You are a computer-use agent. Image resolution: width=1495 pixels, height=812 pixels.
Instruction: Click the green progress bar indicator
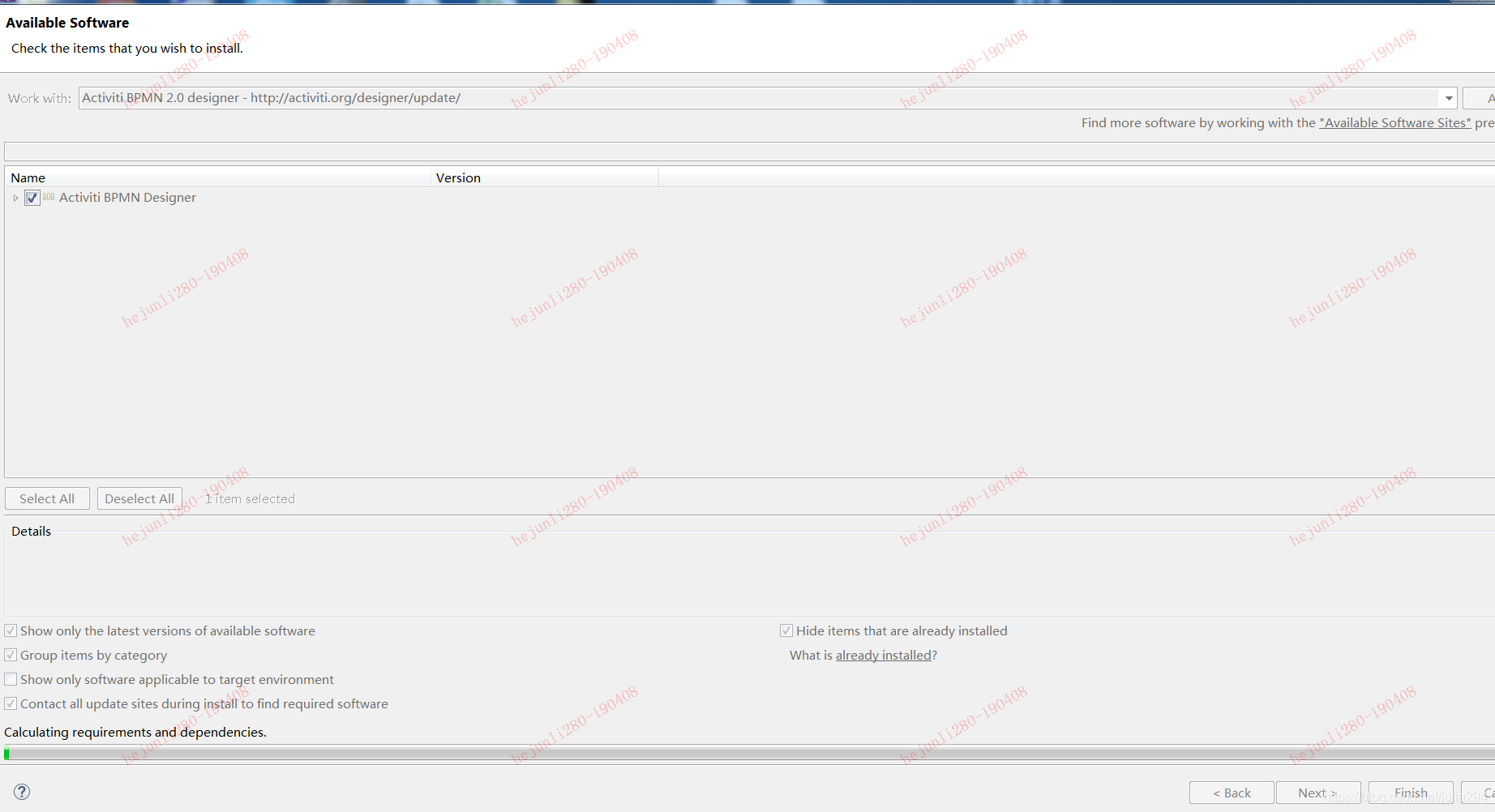coord(6,754)
